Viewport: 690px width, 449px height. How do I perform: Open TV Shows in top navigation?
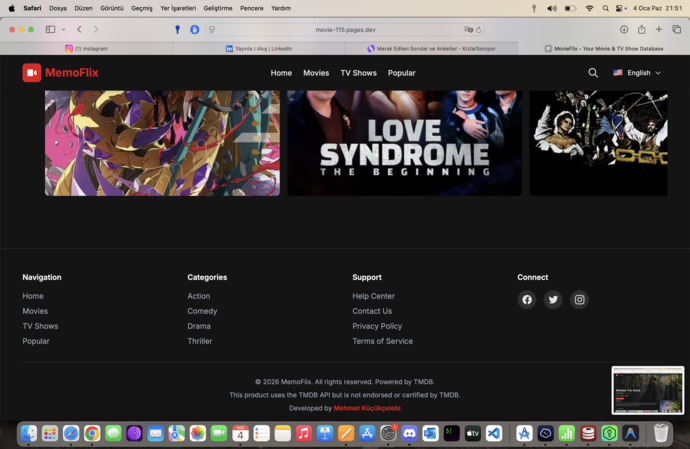click(358, 73)
